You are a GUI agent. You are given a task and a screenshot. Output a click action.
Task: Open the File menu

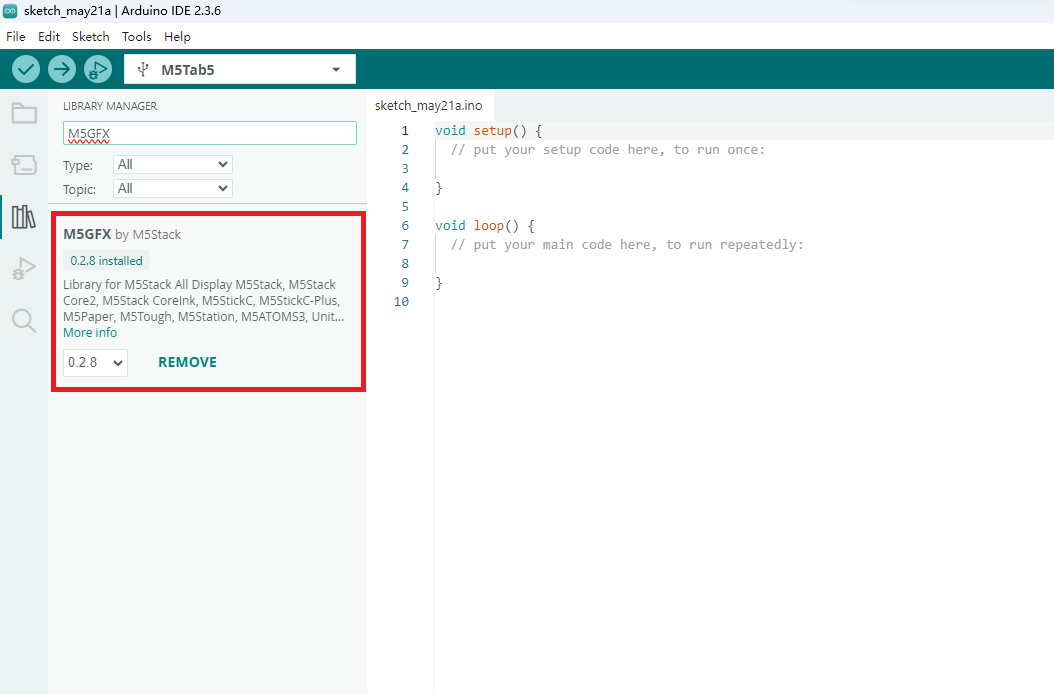pos(15,36)
